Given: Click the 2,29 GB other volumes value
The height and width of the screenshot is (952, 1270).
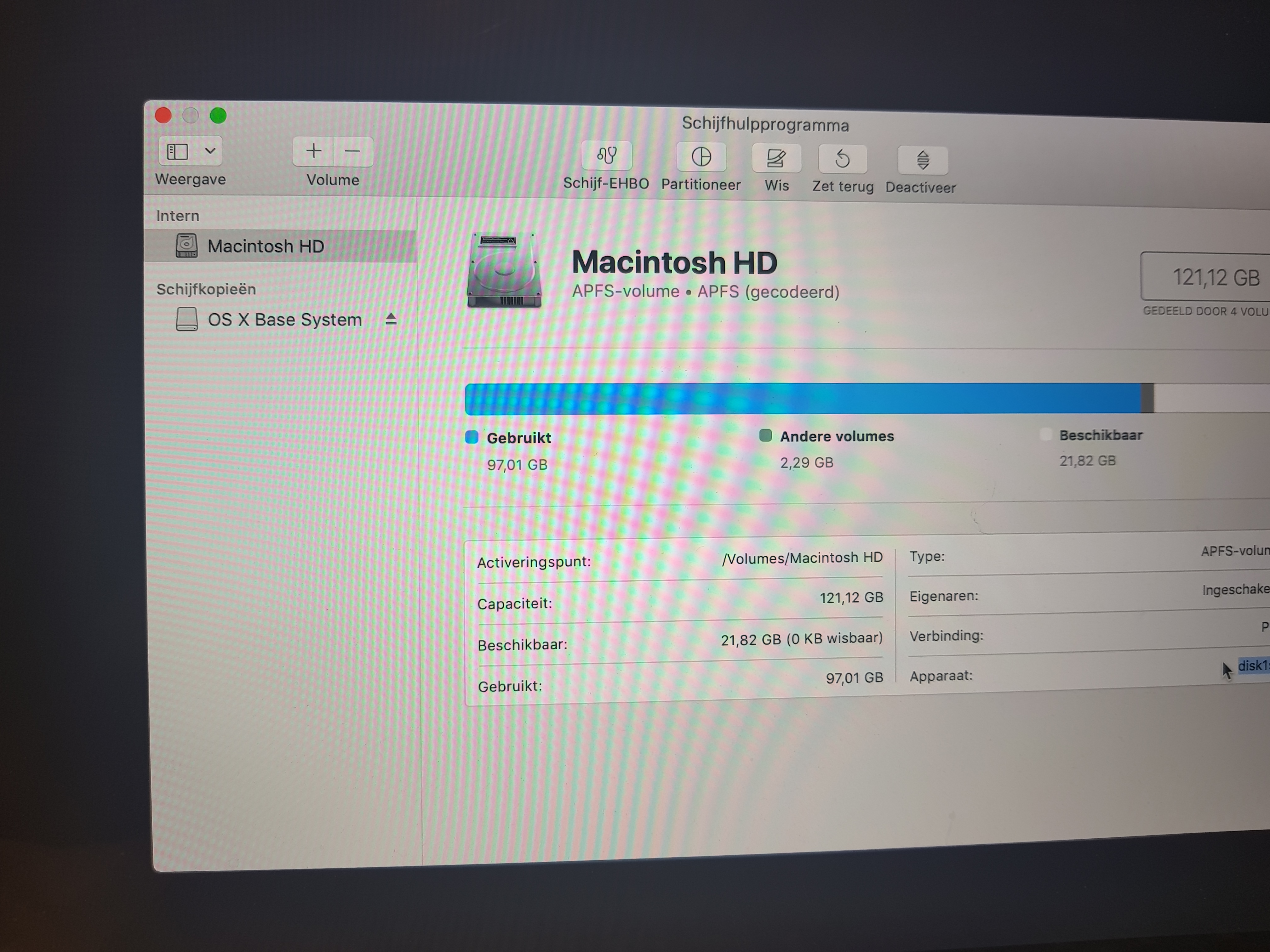Looking at the screenshot, I should pos(807,462).
